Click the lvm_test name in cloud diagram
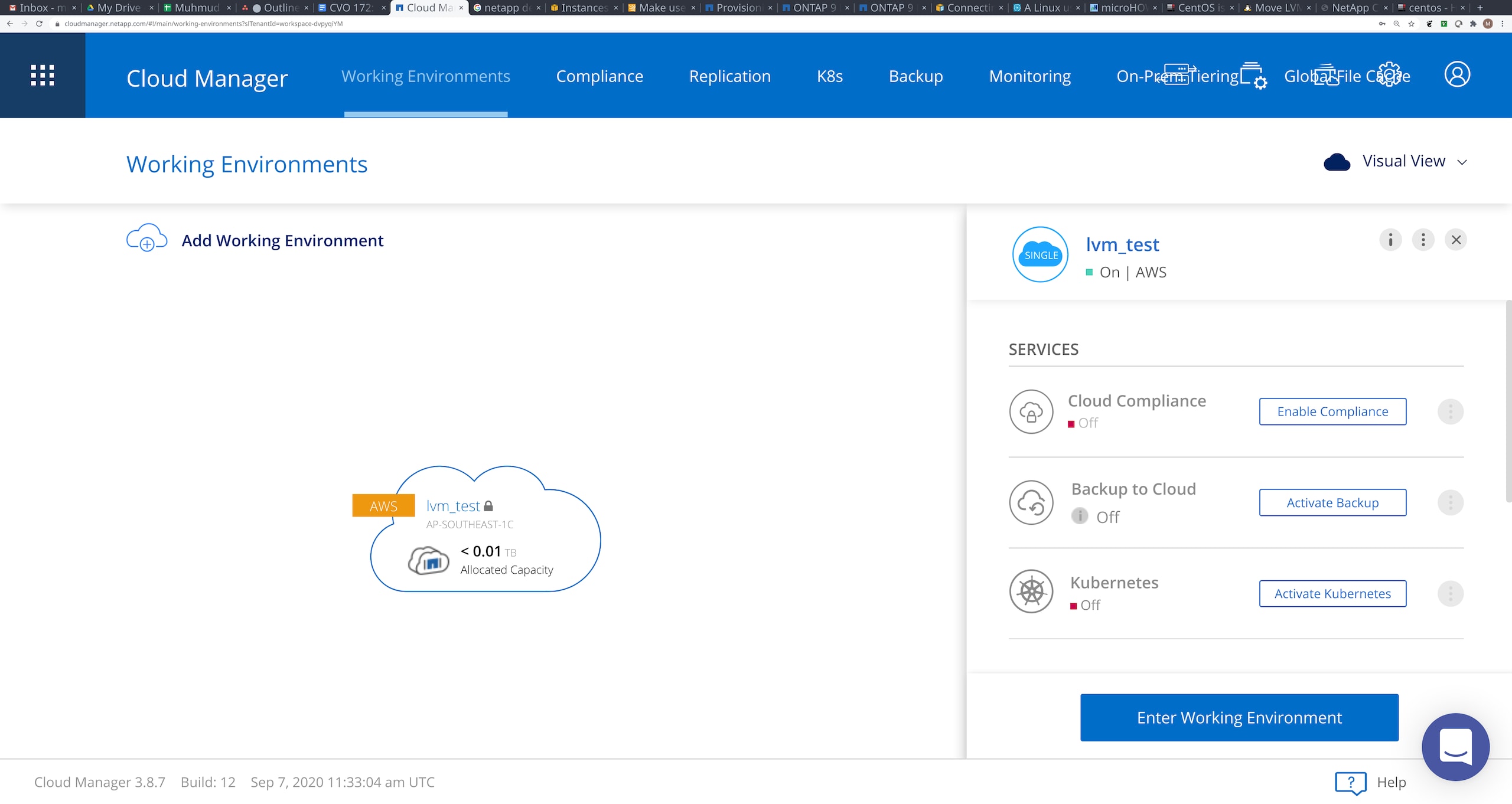This screenshot has width=1512, height=804. pyautogui.click(x=453, y=506)
